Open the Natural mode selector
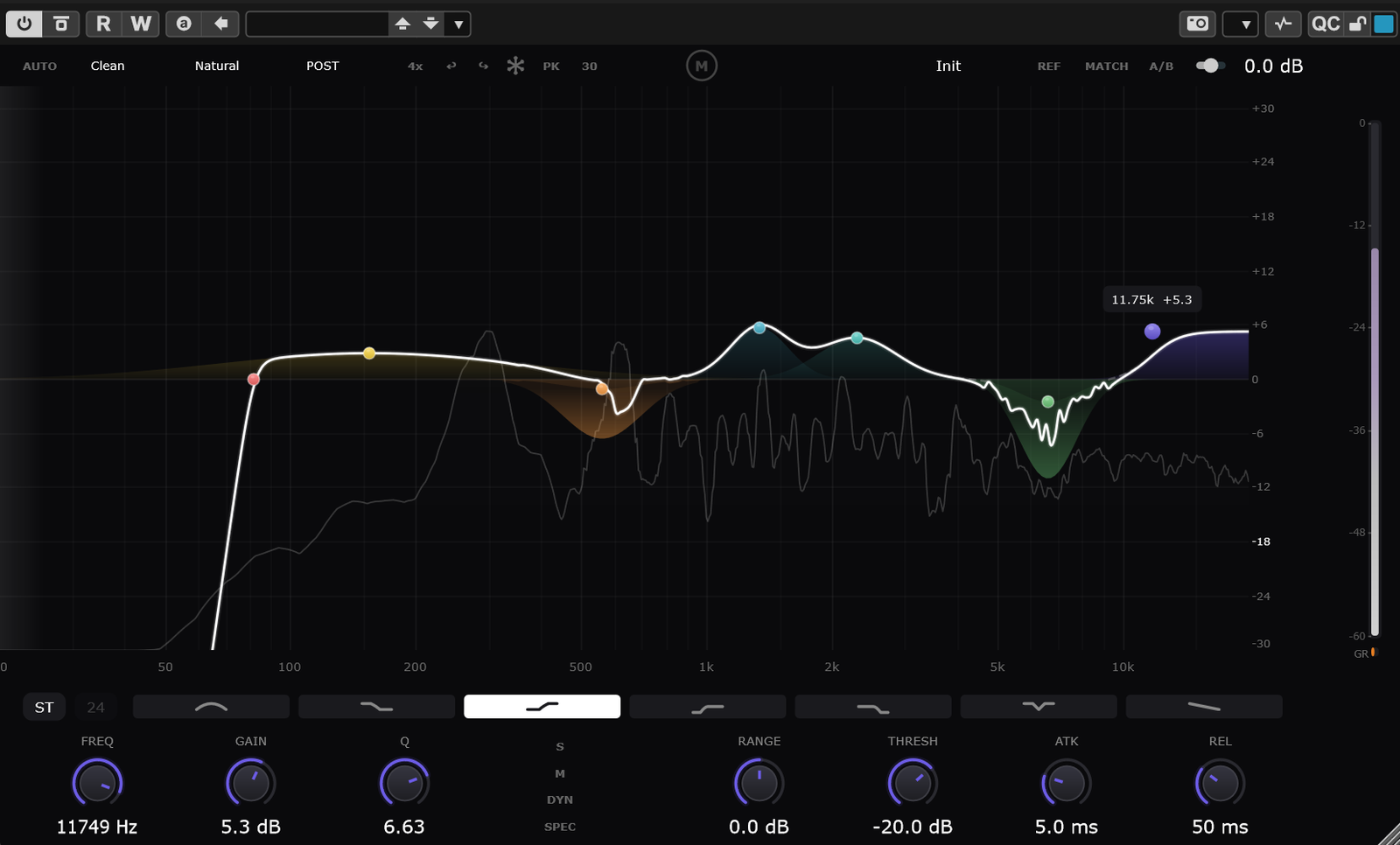The width and height of the screenshot is (1400, 845). [217, 66]
